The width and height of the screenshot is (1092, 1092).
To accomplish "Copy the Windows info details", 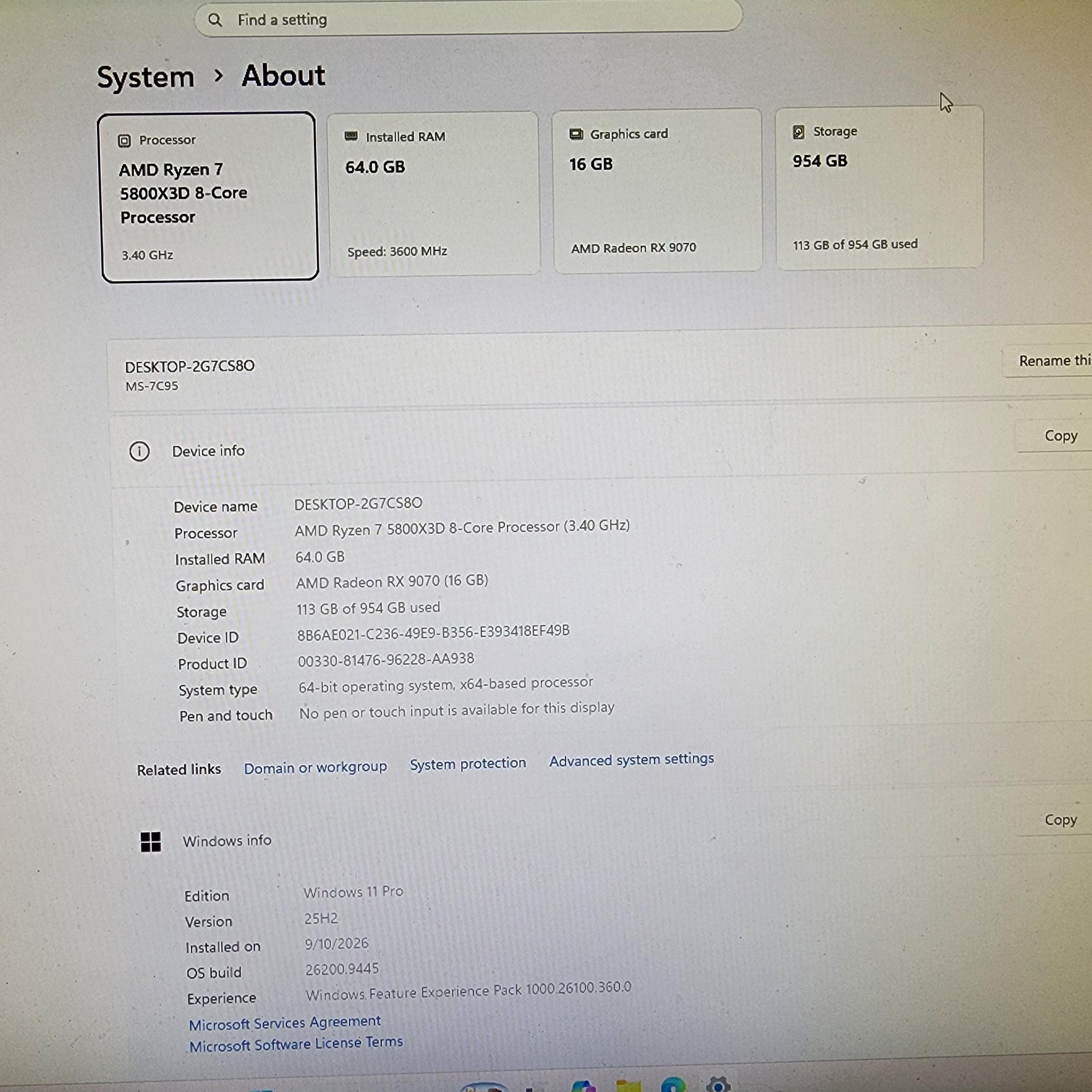I will pos(1055,820).
